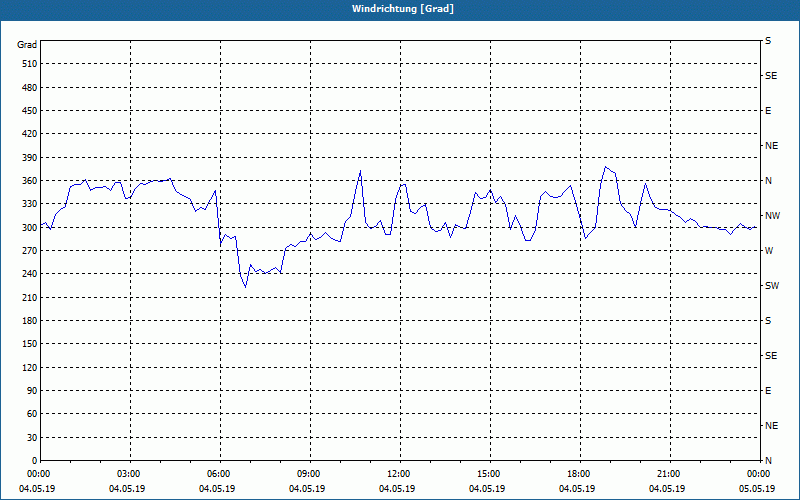Select the 390 y-axis value

click(x=30, y=157)
